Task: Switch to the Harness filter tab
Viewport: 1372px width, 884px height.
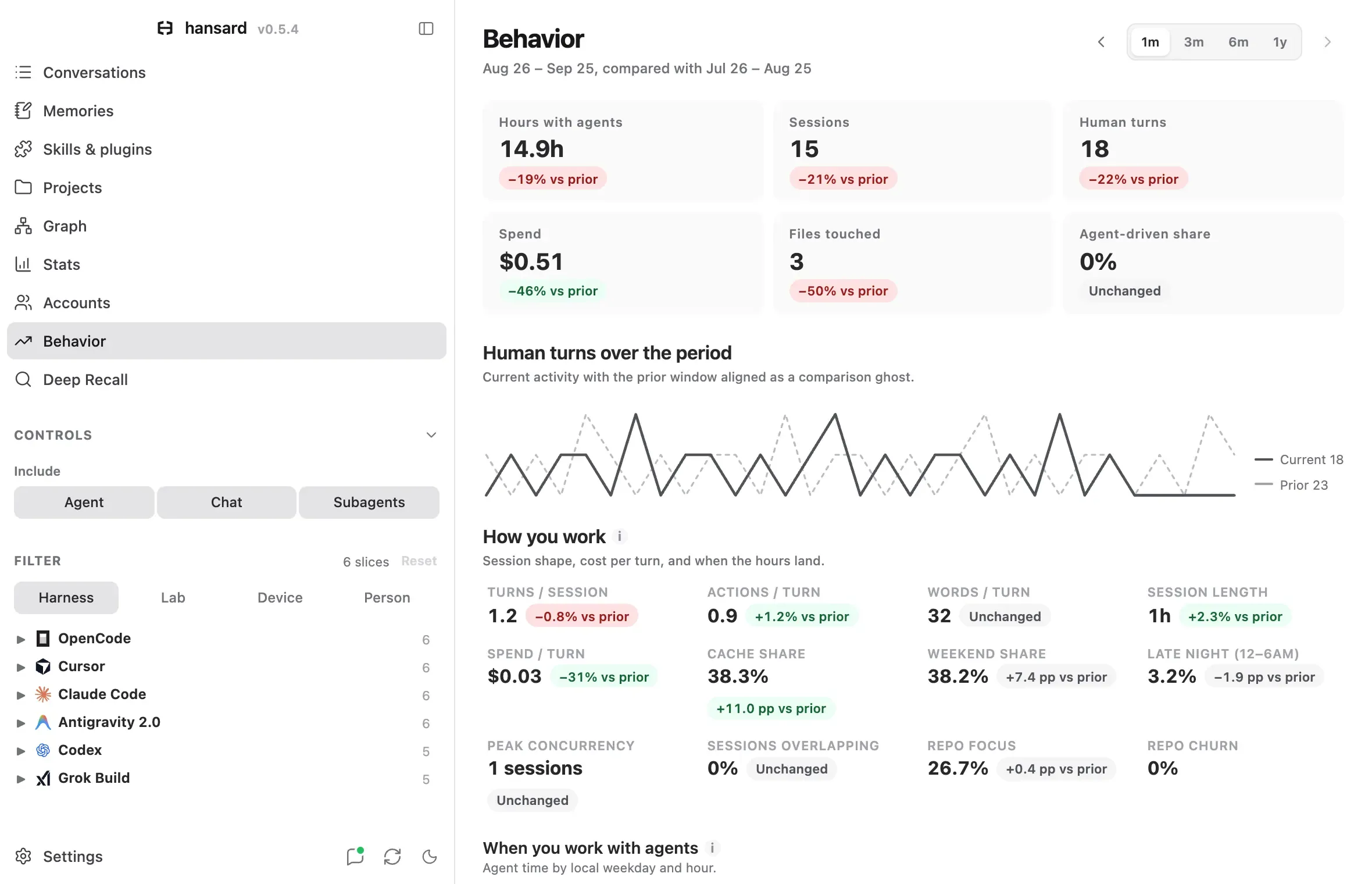Action: point(66,597)
